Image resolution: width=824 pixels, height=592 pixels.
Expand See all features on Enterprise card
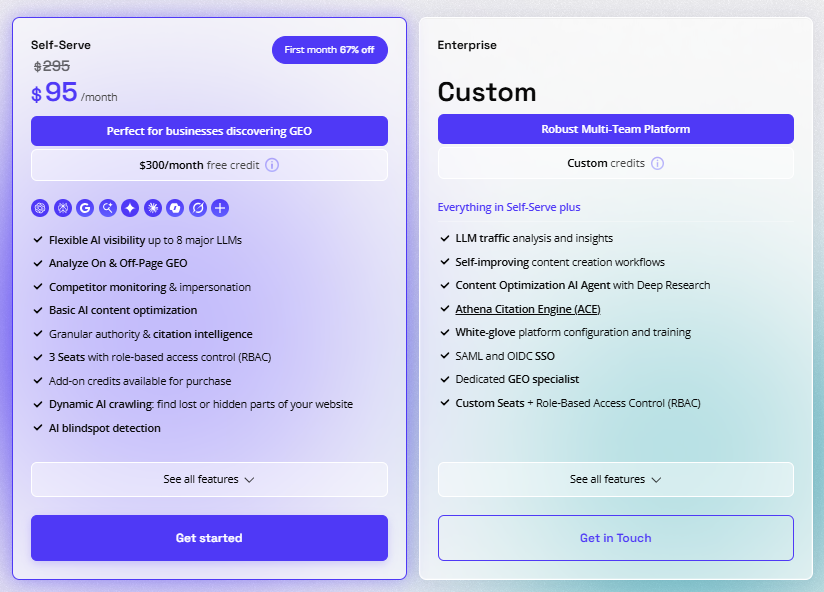coord(616,479)
